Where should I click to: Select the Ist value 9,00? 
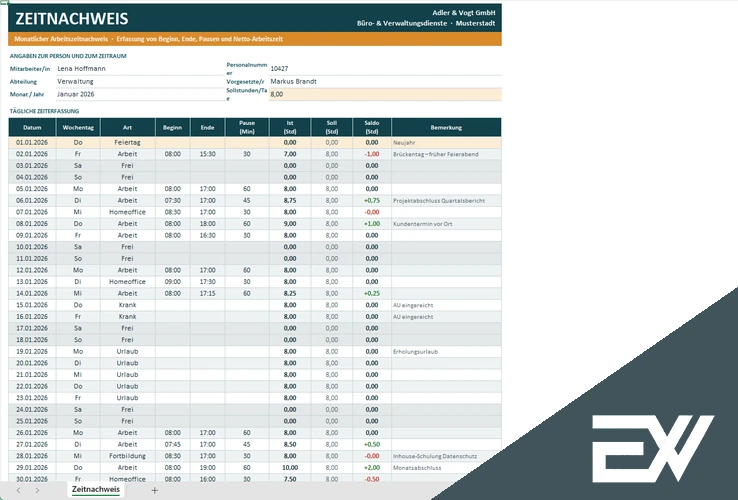pyautogui.click(x=290, y=224)
